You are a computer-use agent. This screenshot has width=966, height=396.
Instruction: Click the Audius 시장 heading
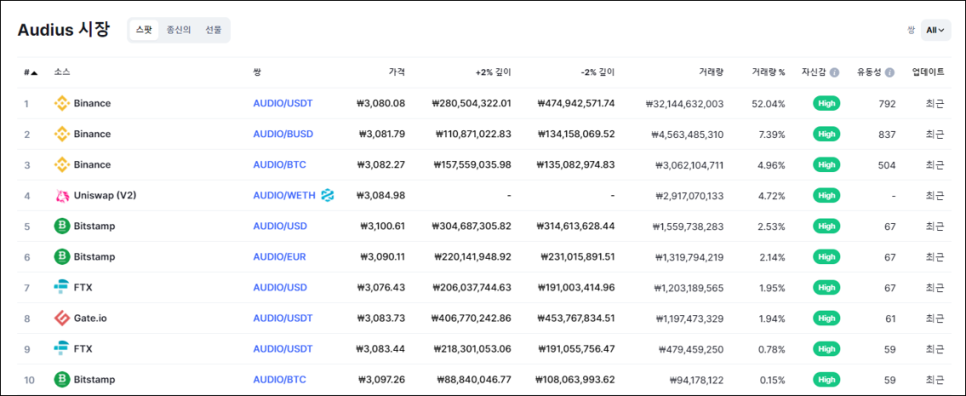63,30
